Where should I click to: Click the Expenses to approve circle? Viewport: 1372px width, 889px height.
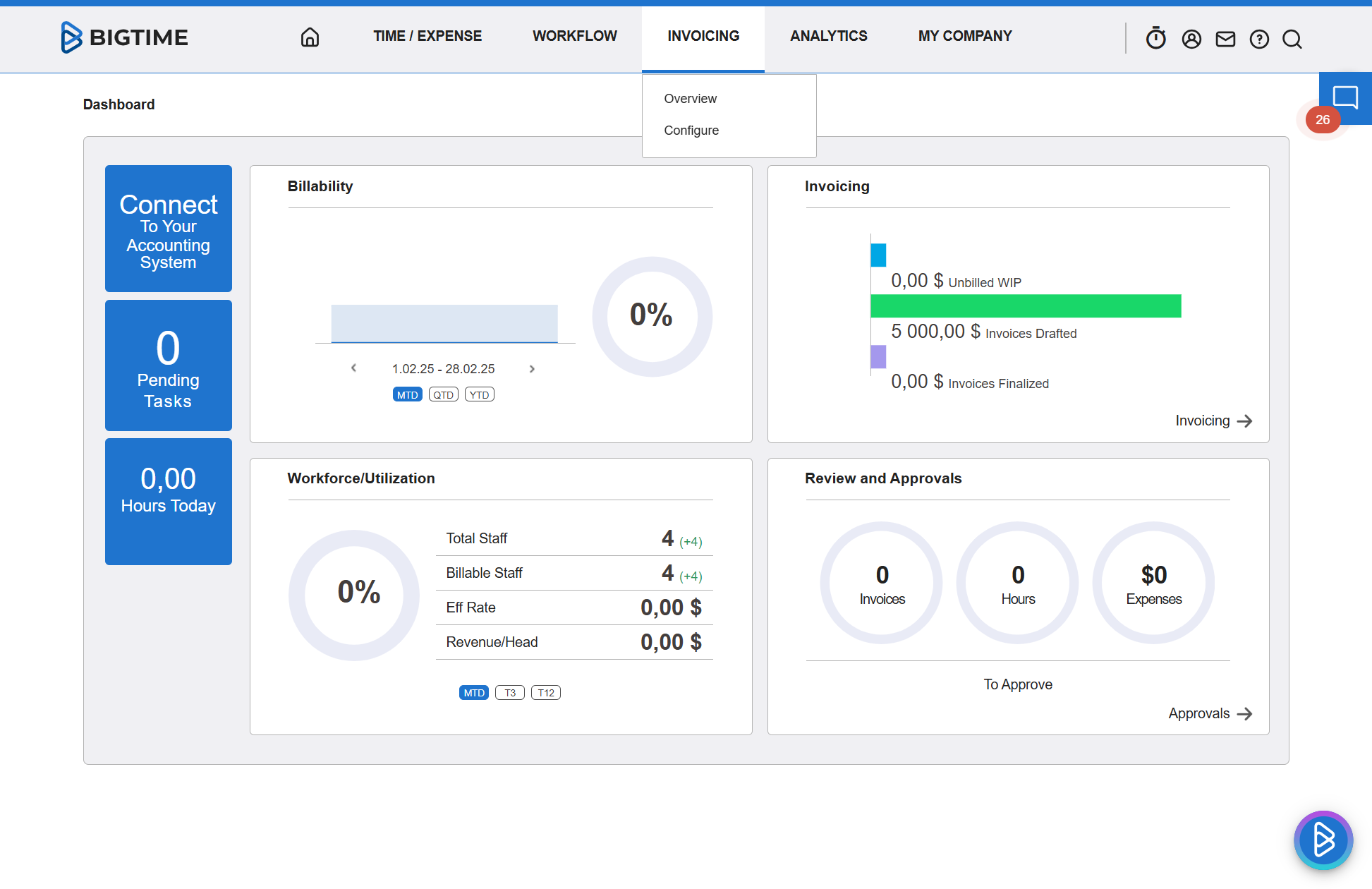click(1154, 583)
